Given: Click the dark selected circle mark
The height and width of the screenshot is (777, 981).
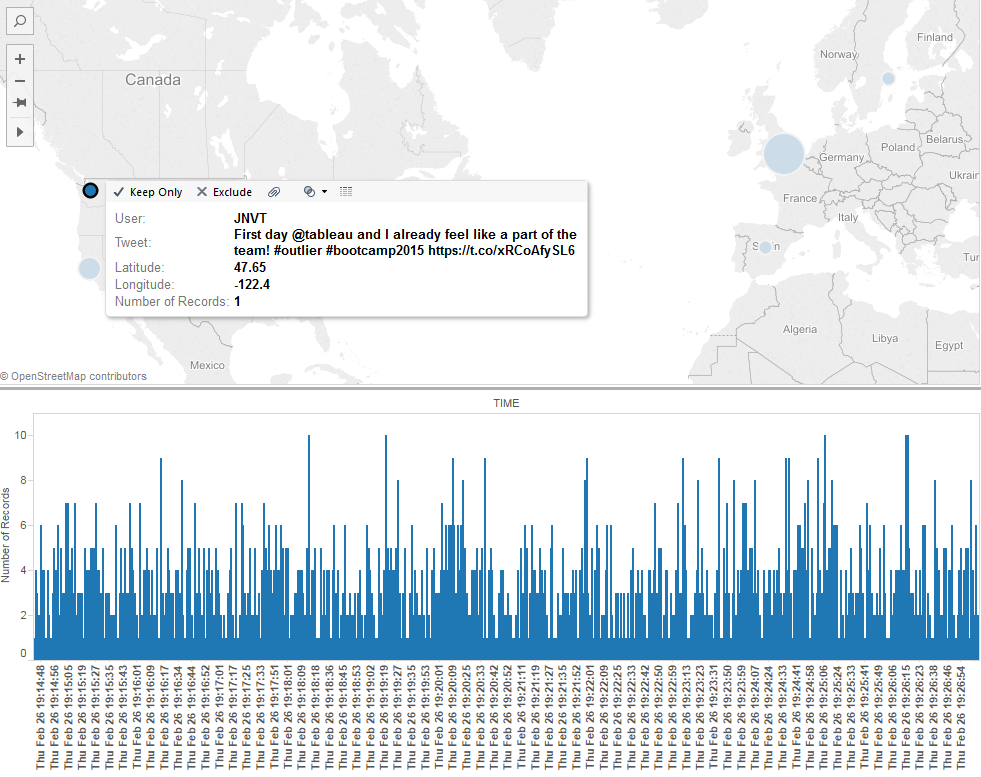Looking at the screenshot, I should pos(90,190).
